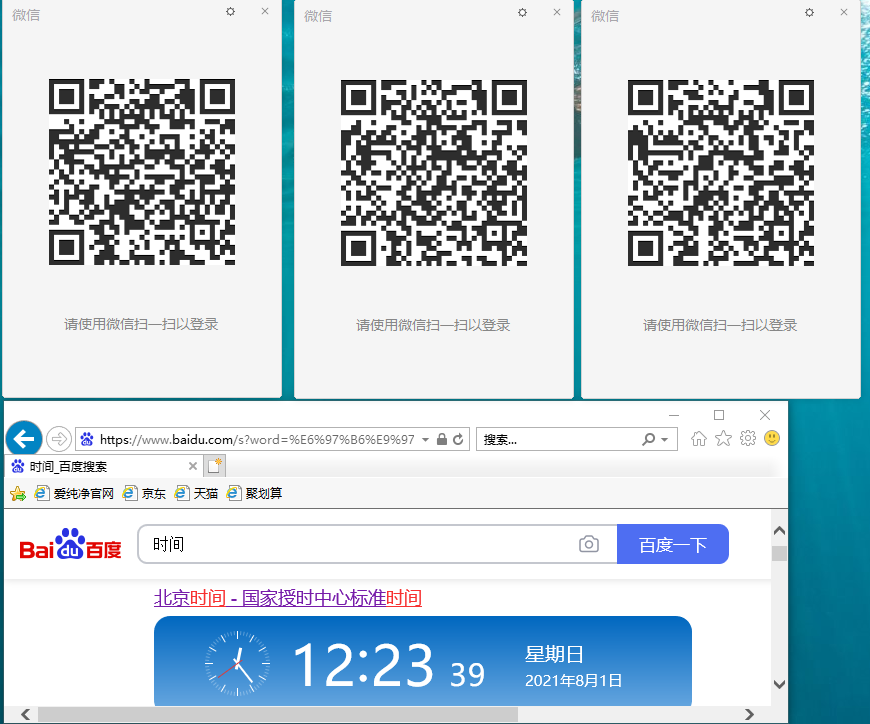
Task: Click 请使用微信扫一扫以登录 in left window
Action: point(141,324)
